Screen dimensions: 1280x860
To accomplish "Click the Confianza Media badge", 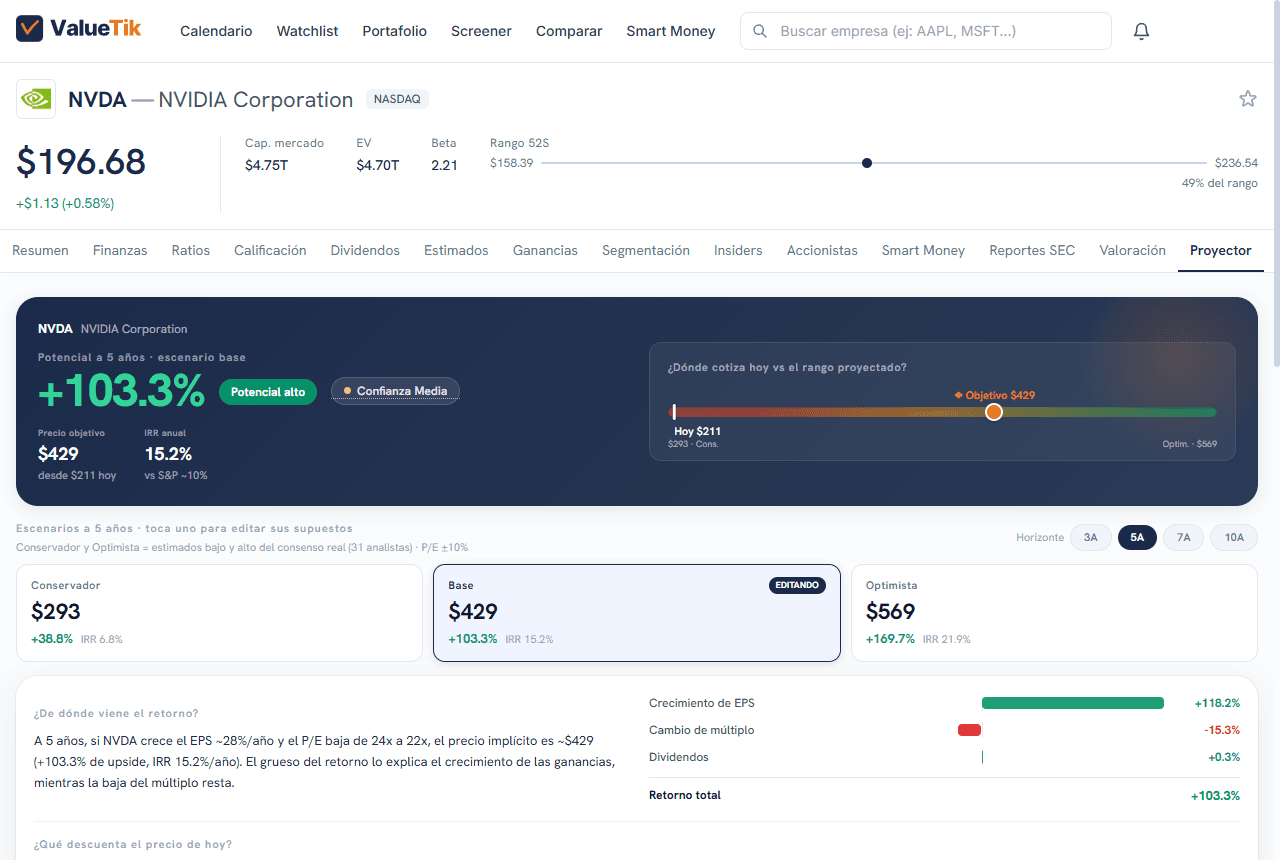I will pyautogui.click(x=395, y=391).
